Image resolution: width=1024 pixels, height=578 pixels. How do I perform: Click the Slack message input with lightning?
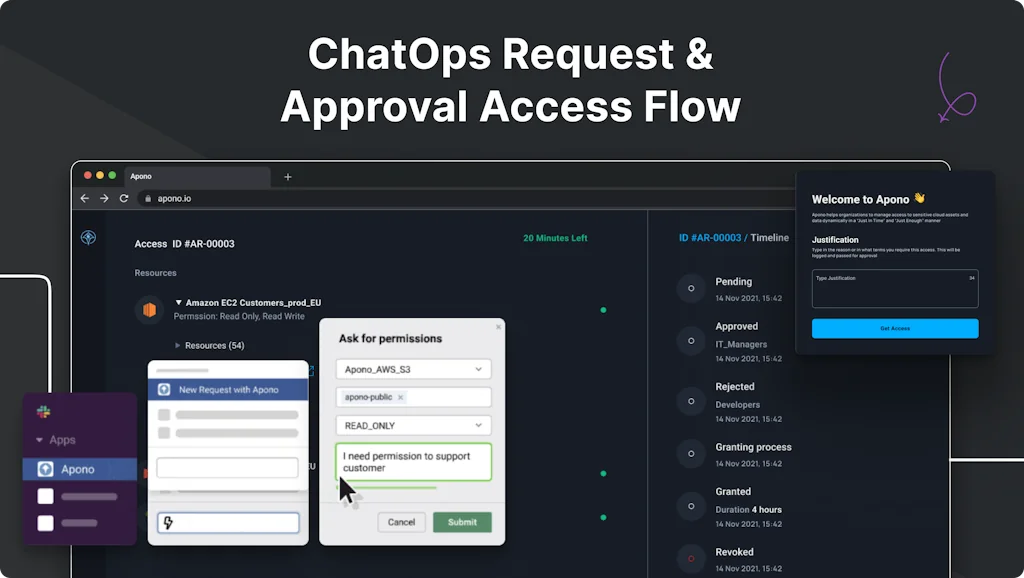pos(228,522)
